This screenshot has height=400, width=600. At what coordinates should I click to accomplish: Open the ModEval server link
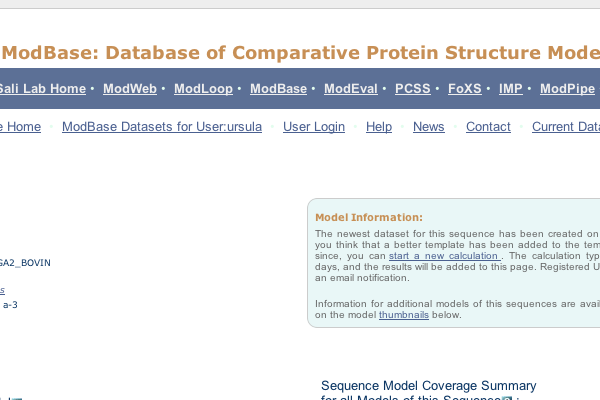coord(351,88)
